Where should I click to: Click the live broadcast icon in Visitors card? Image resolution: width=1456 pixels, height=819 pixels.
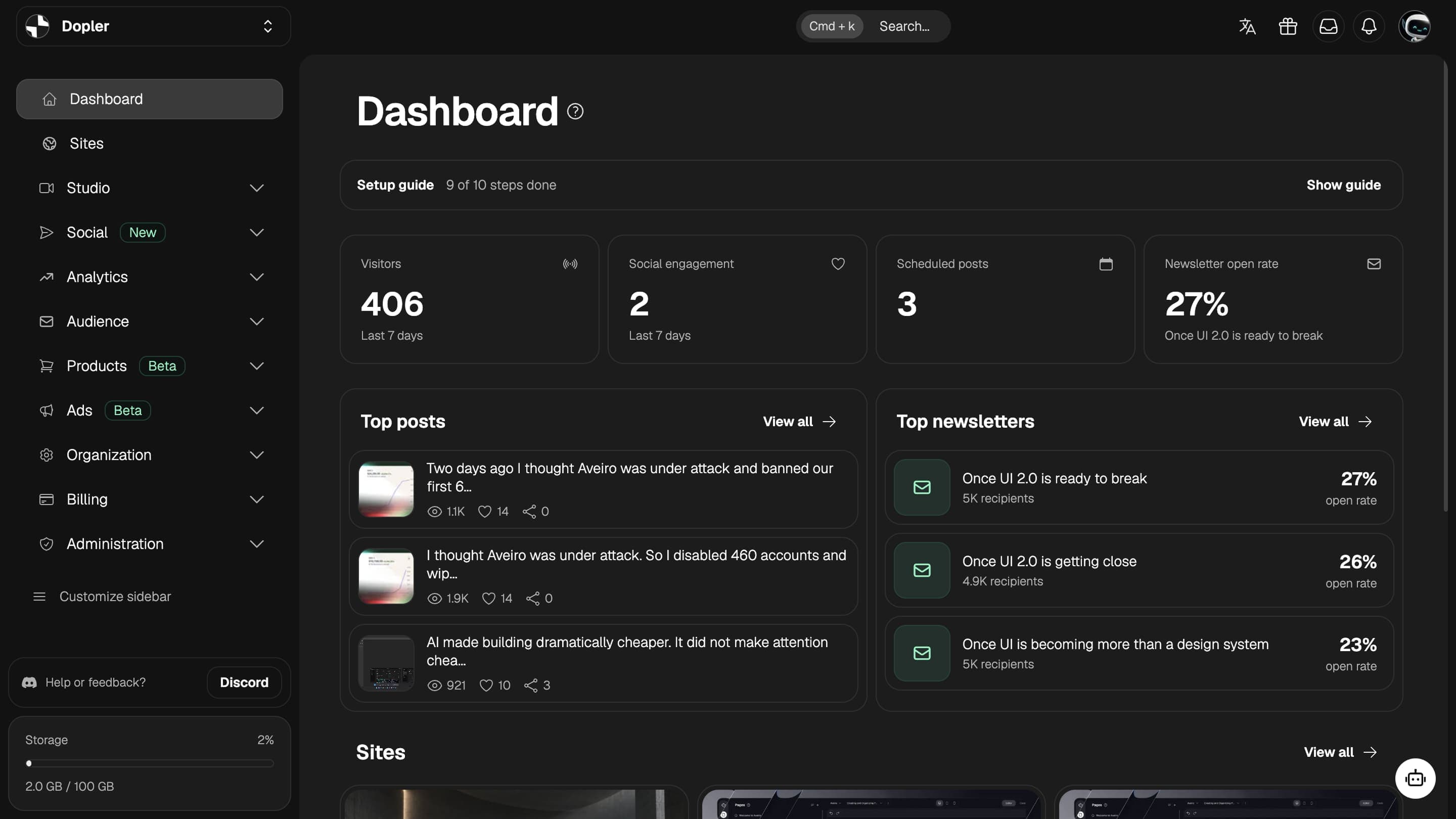click(570, 264)
